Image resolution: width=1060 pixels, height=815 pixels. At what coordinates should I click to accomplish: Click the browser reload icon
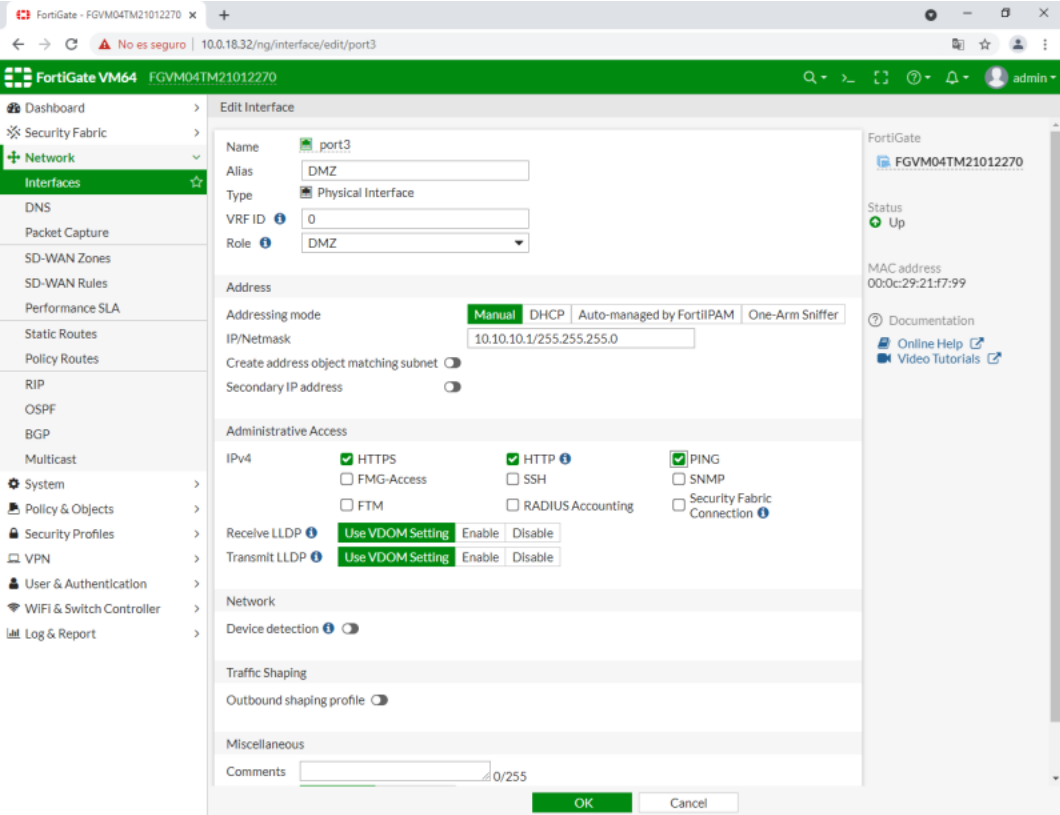point(71,44)
